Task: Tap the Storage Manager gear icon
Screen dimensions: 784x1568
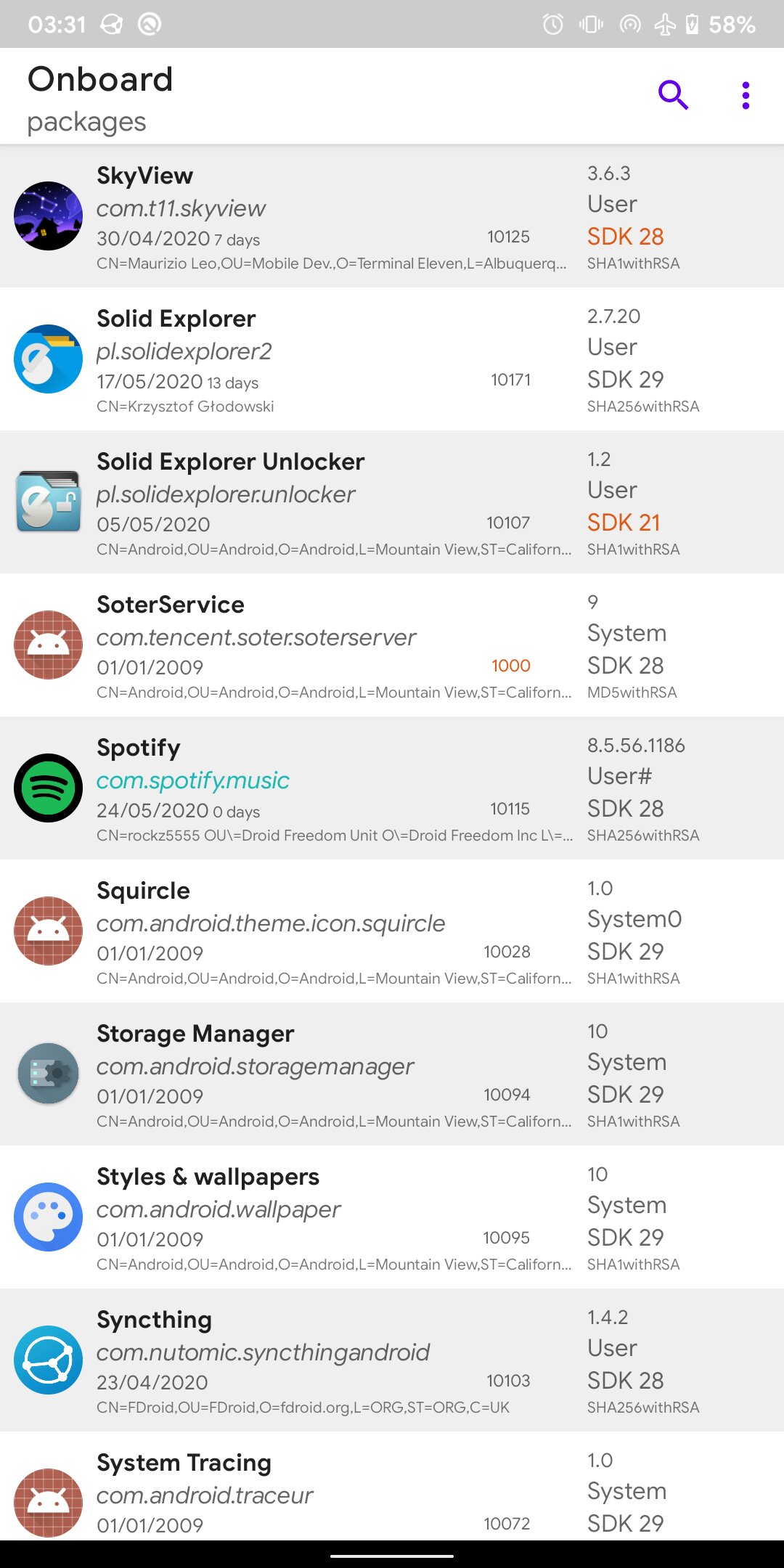Action: pos(49,1074)
